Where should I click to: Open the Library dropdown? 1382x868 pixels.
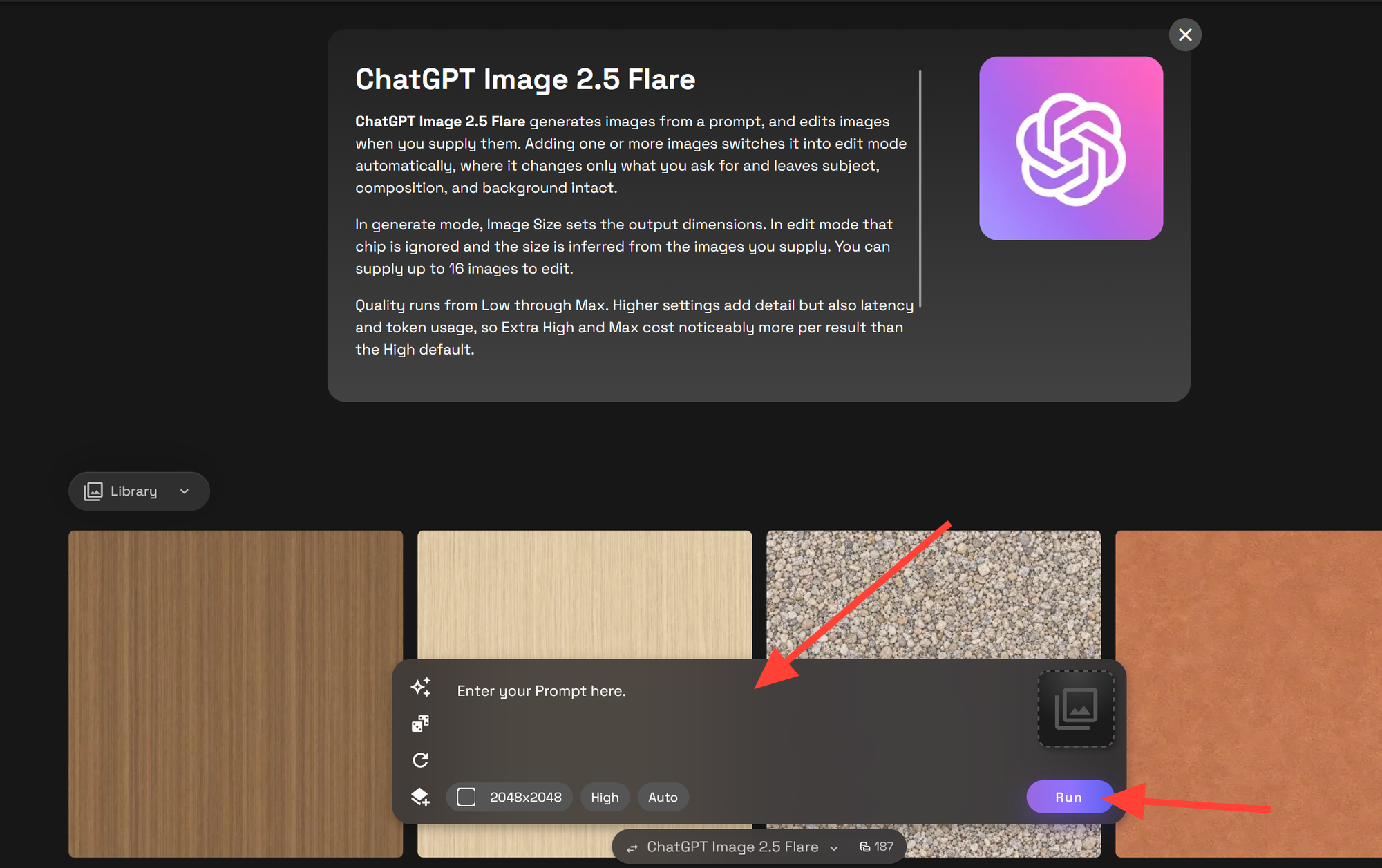click(139, 491)
